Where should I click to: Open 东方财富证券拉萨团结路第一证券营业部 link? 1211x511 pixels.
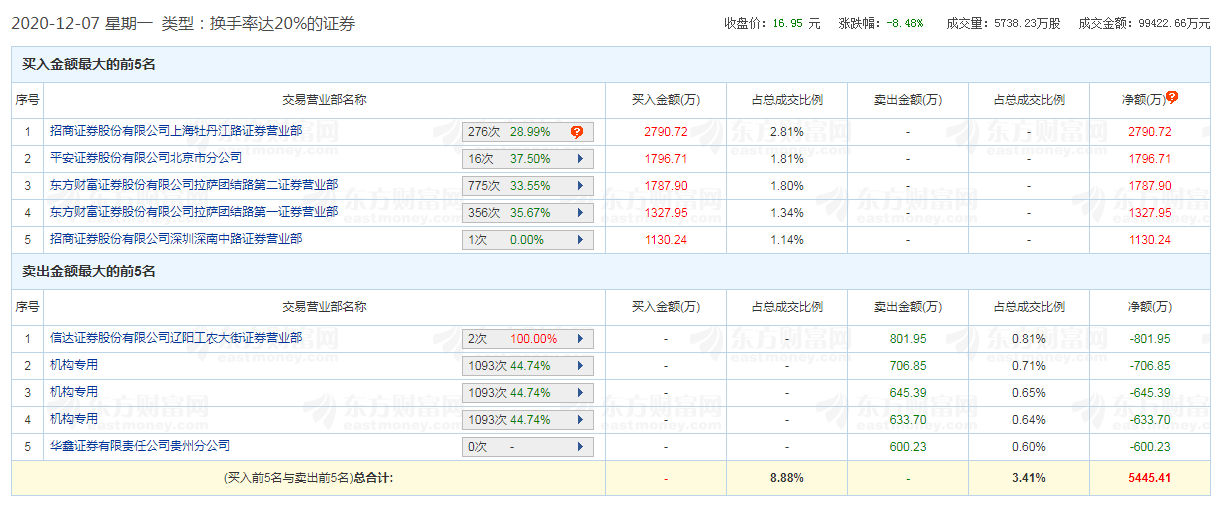click(194, 212)
